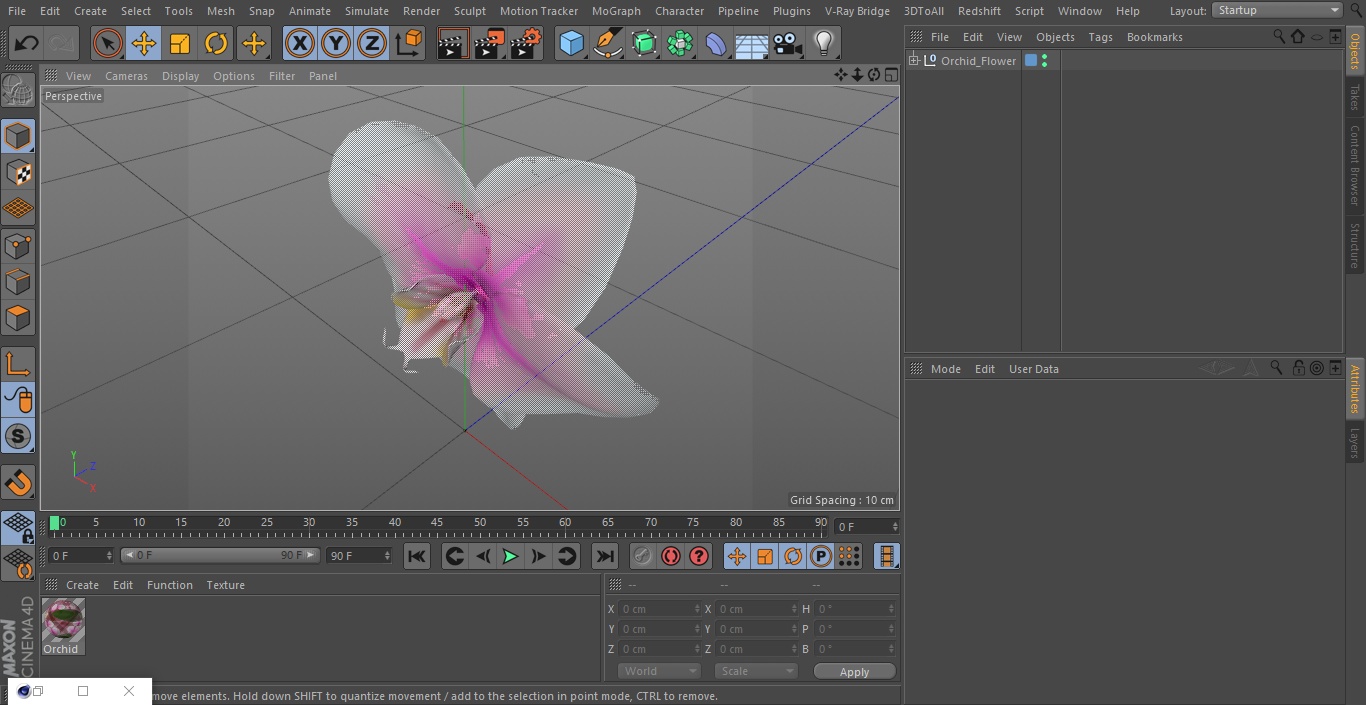Toggle rotation keyframe recording
The height and width of the screenshot is (705, 1366).
click(792, 556)
